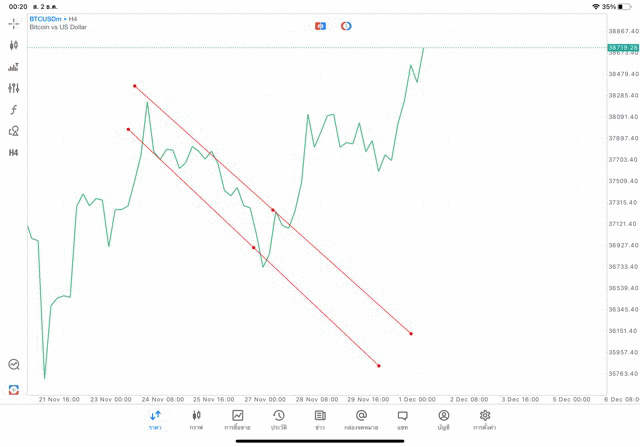Enable the crosshair cursor tool
Screen dimensions: 640x447
click(x=14, y=23)
